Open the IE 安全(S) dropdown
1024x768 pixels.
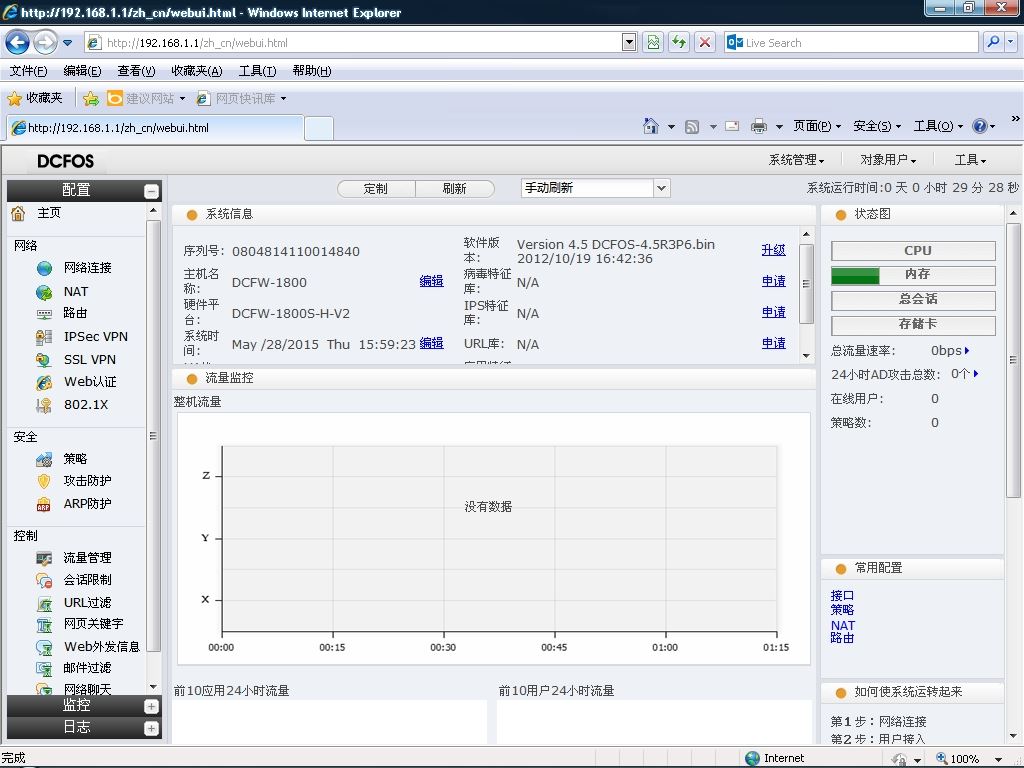coord(877,126)
